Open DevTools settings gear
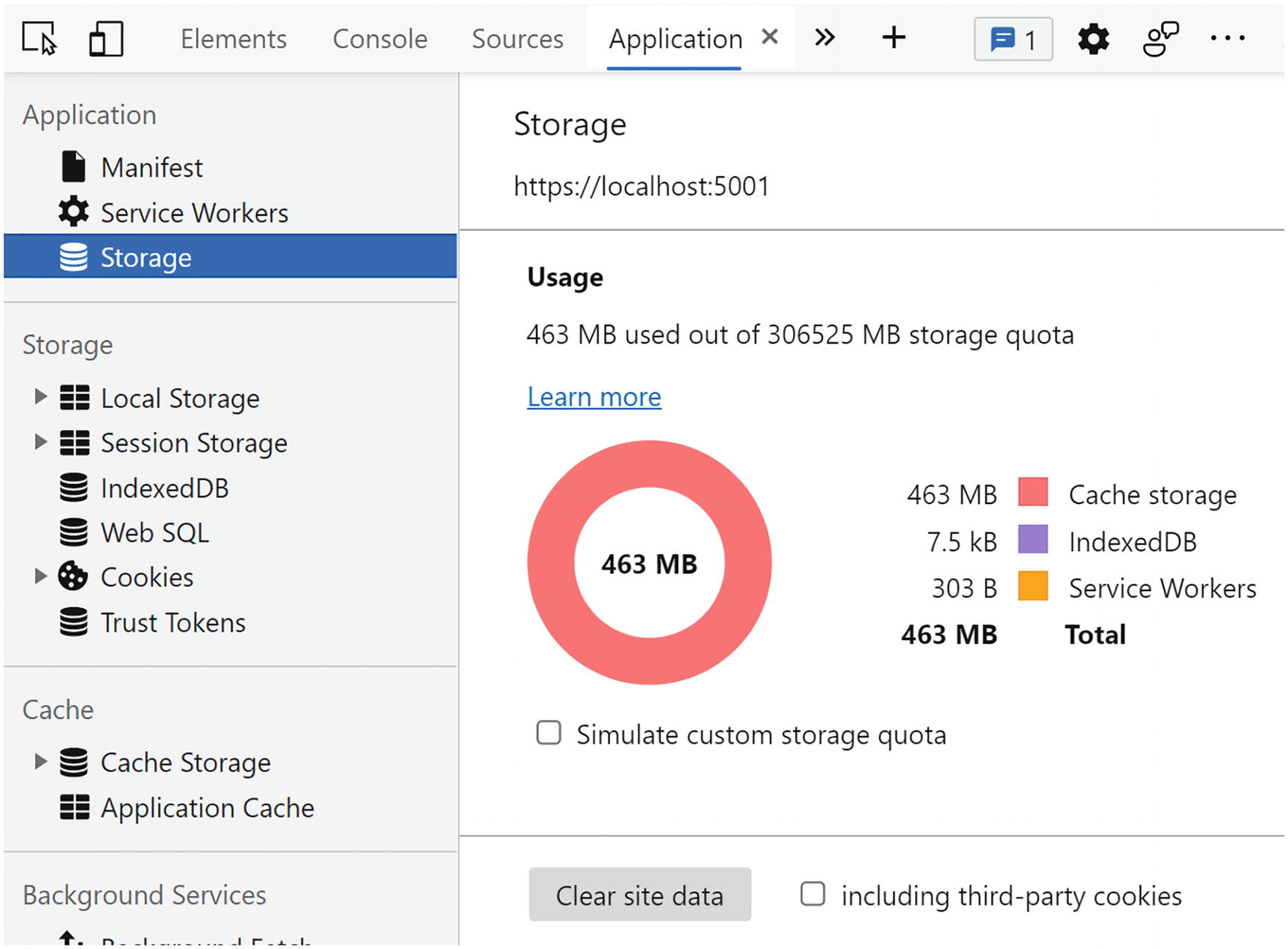This screenshot has width=1288, height=949. click(1093, 39)
